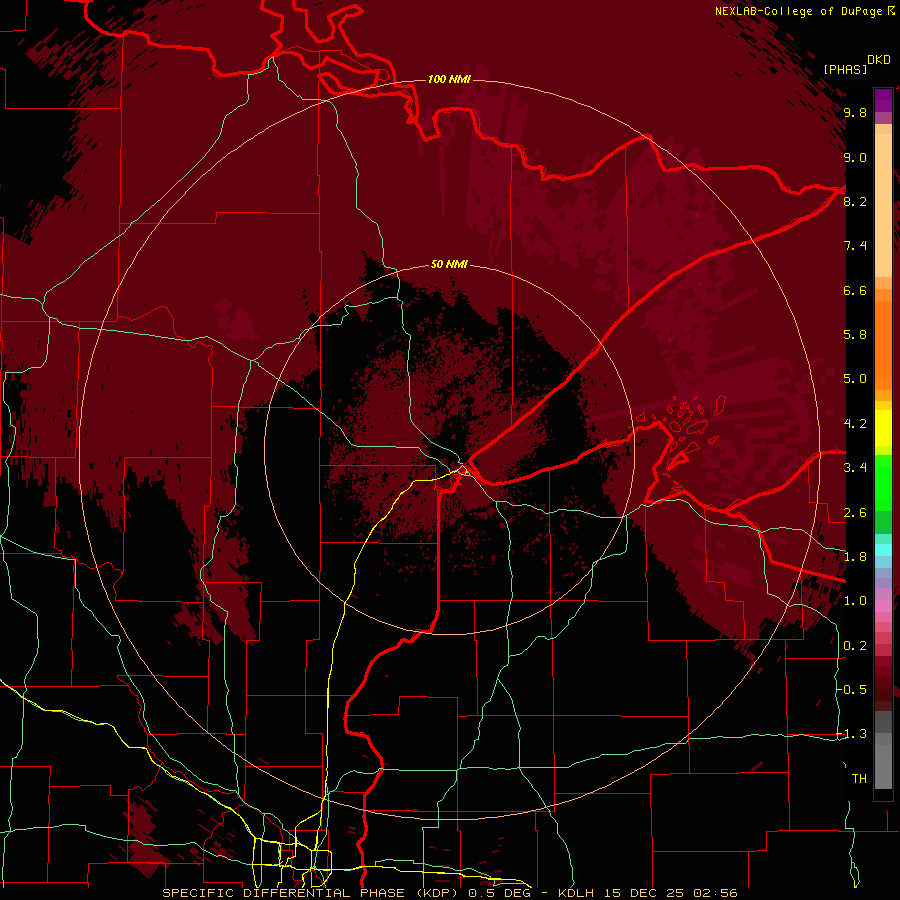The image size is (900, 900).
Task: Click the 50 NMI range ring label
Action: (449, 264)
